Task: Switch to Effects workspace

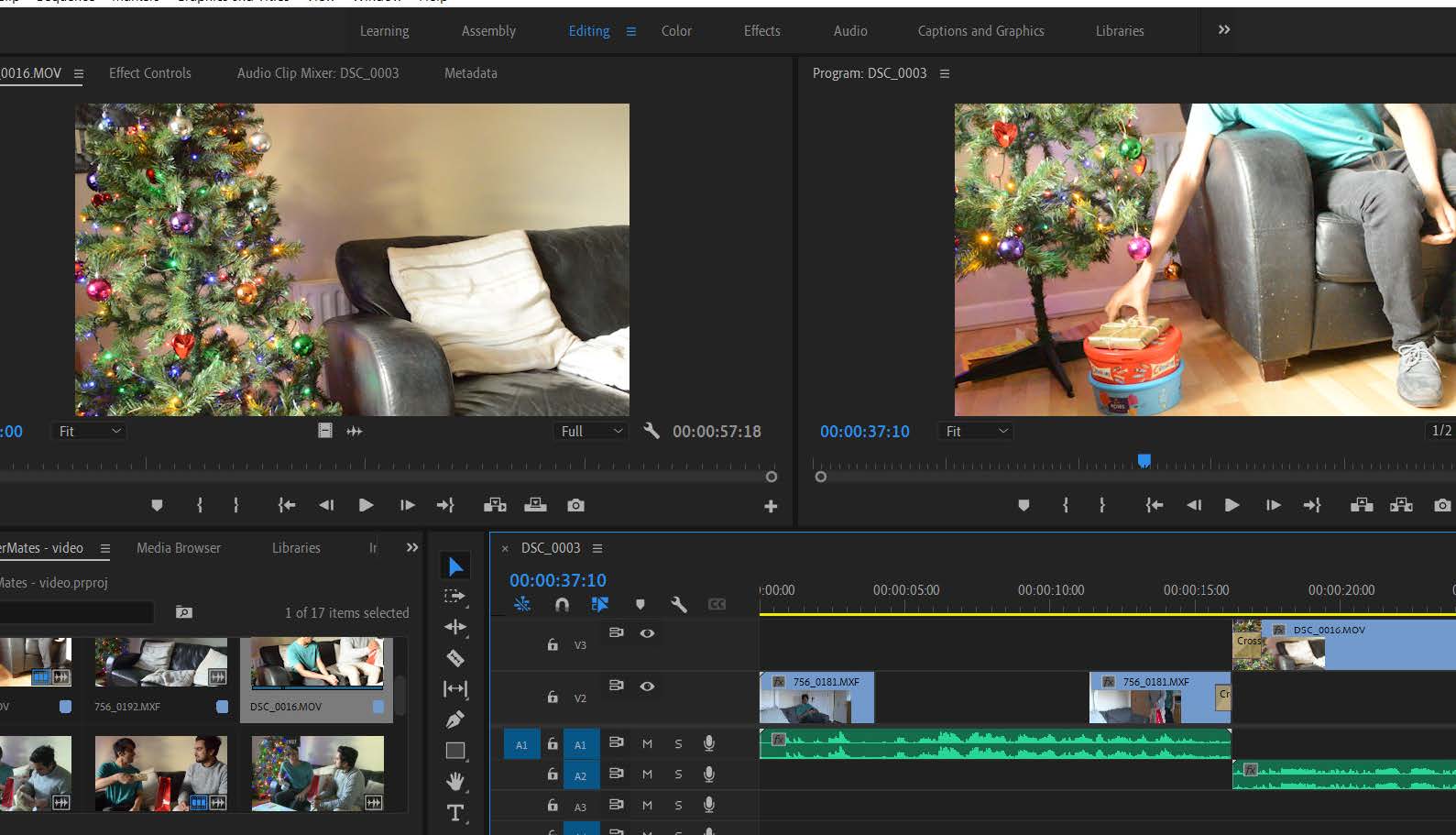Action: pos(762,31)
